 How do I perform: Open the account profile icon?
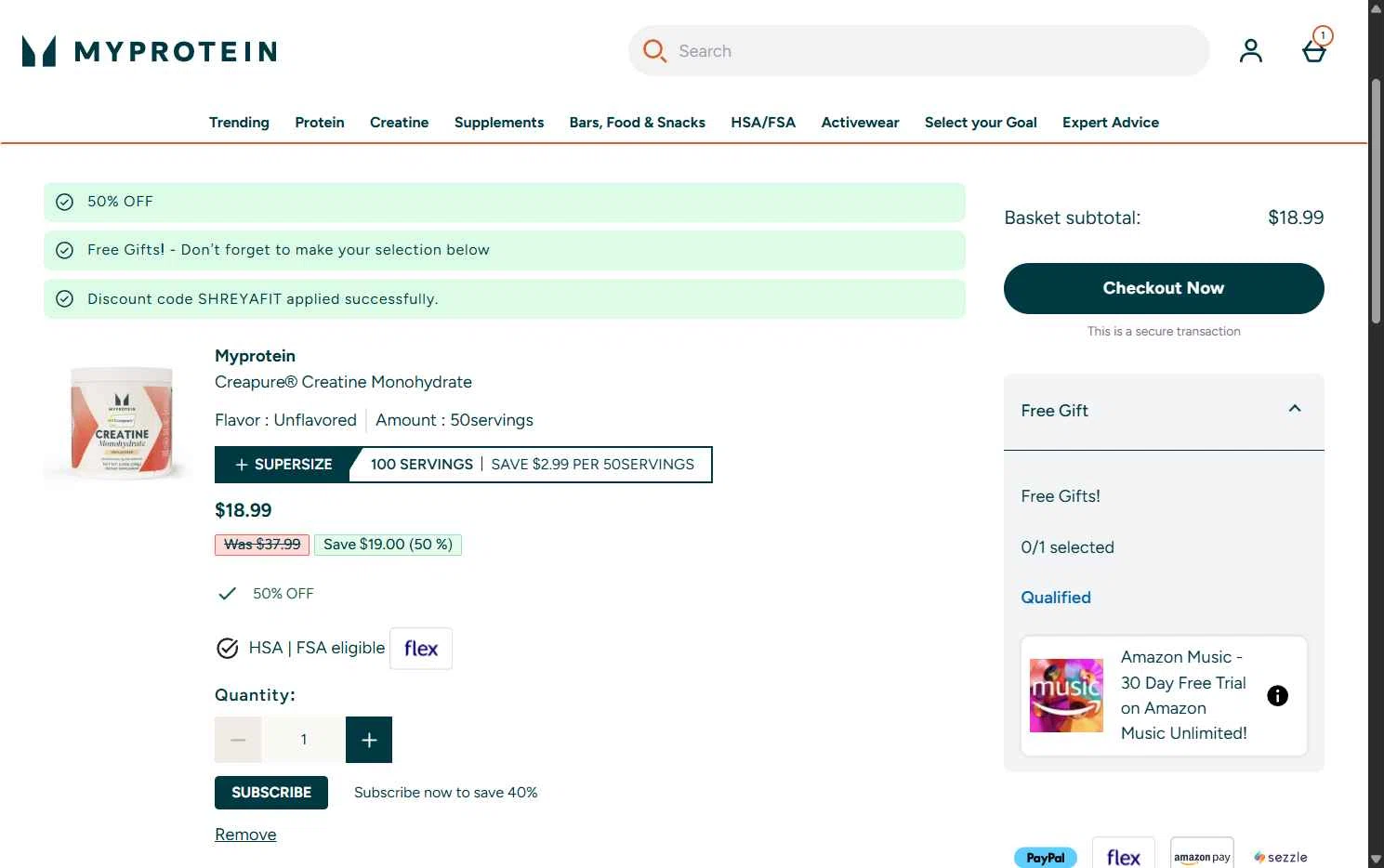1250,51
